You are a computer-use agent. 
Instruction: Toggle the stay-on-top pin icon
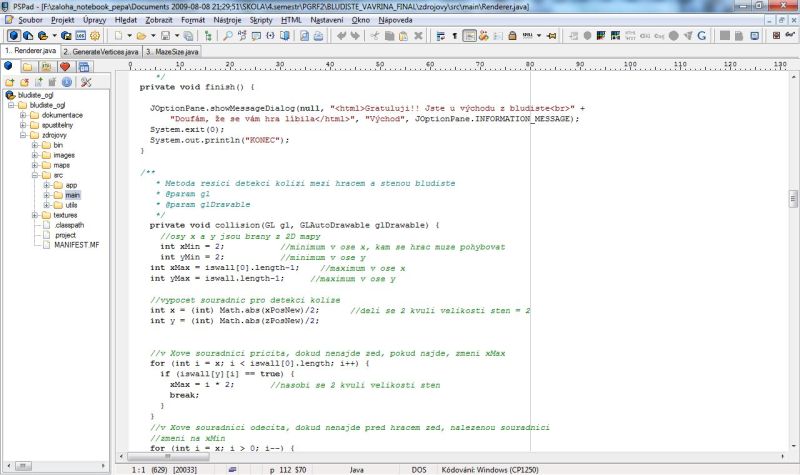pos(552,36)
